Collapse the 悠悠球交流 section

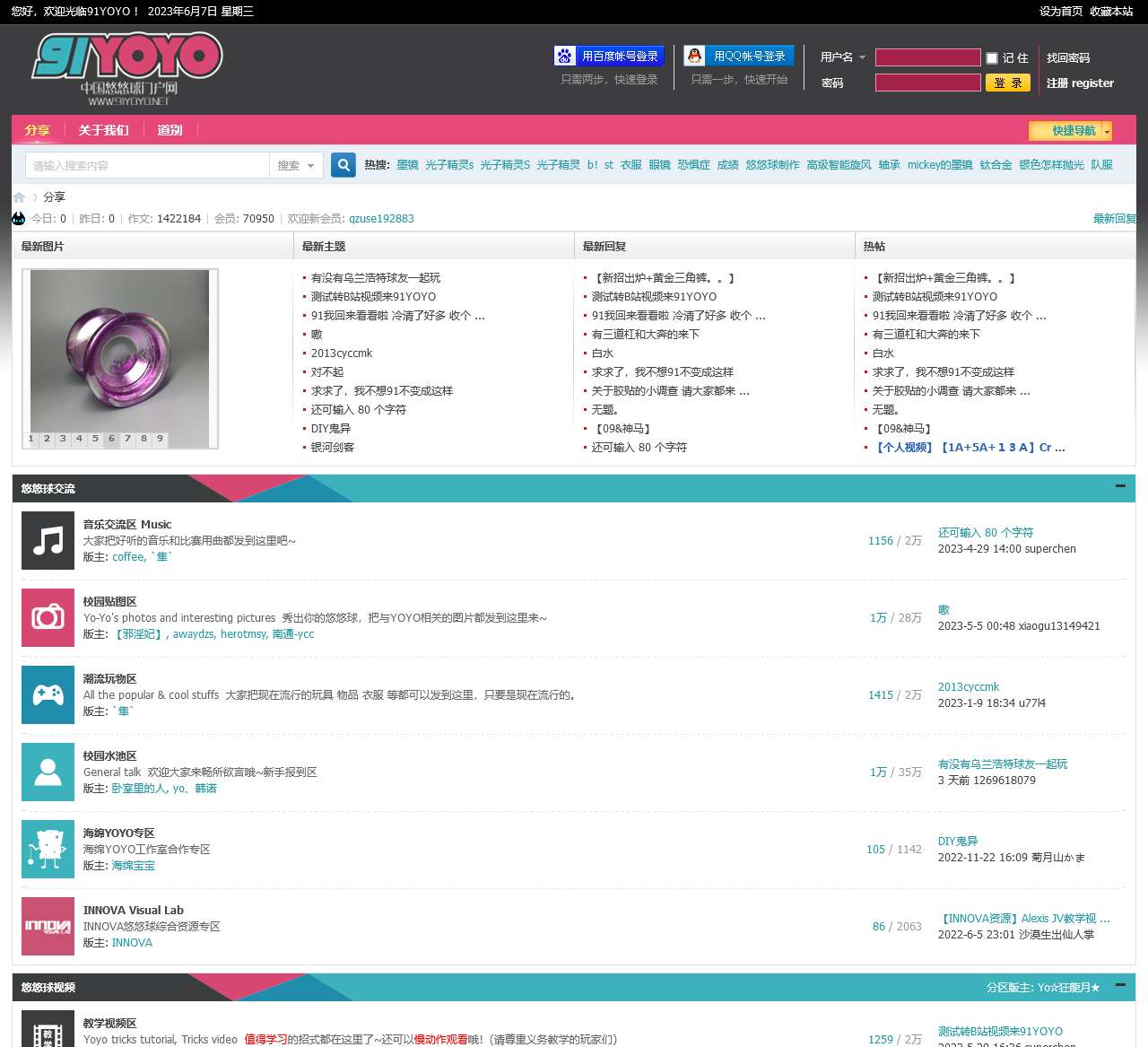(1120, 486)
